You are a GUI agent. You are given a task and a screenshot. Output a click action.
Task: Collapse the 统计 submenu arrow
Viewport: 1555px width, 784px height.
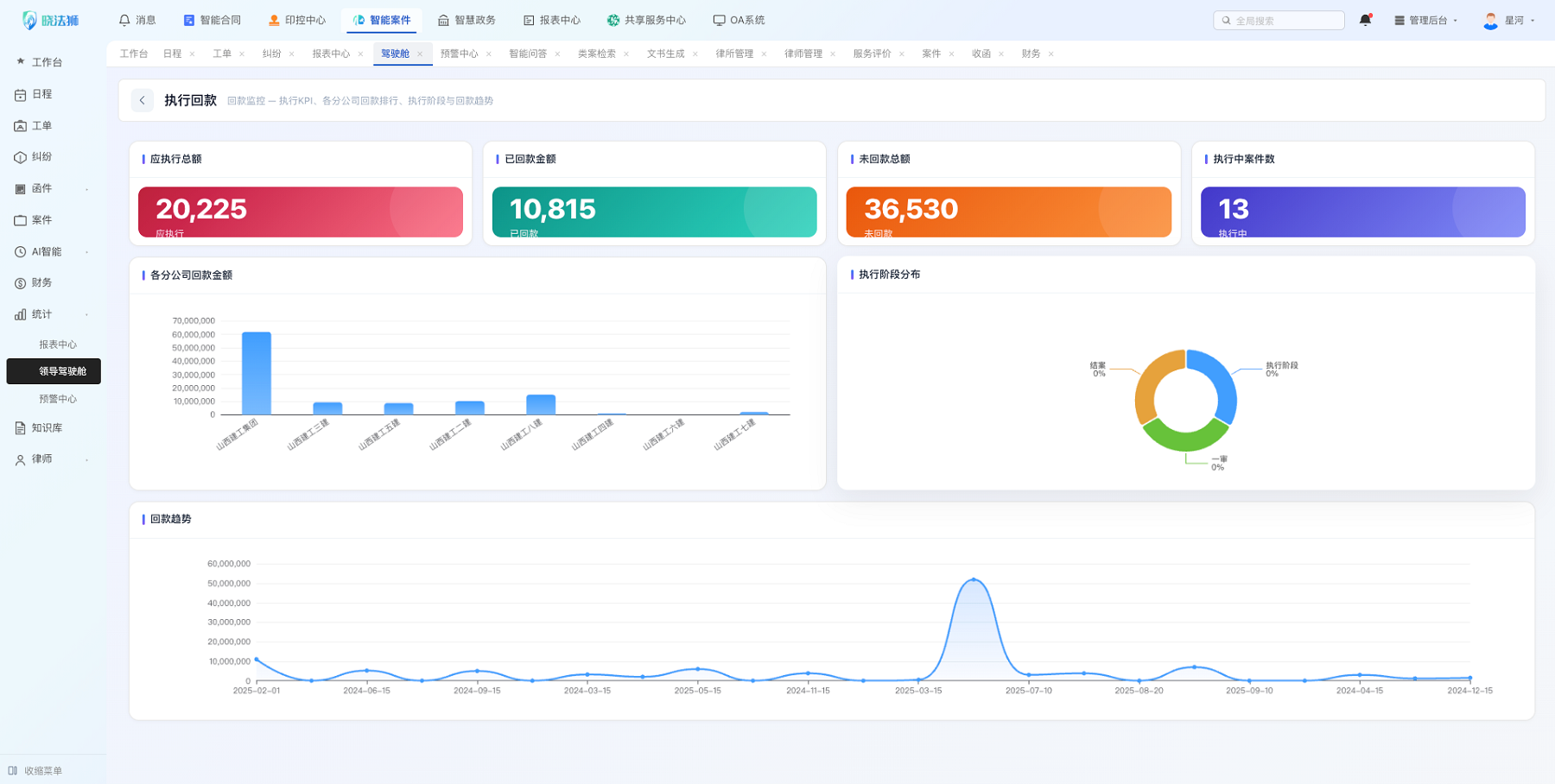(x=87, y=315)
